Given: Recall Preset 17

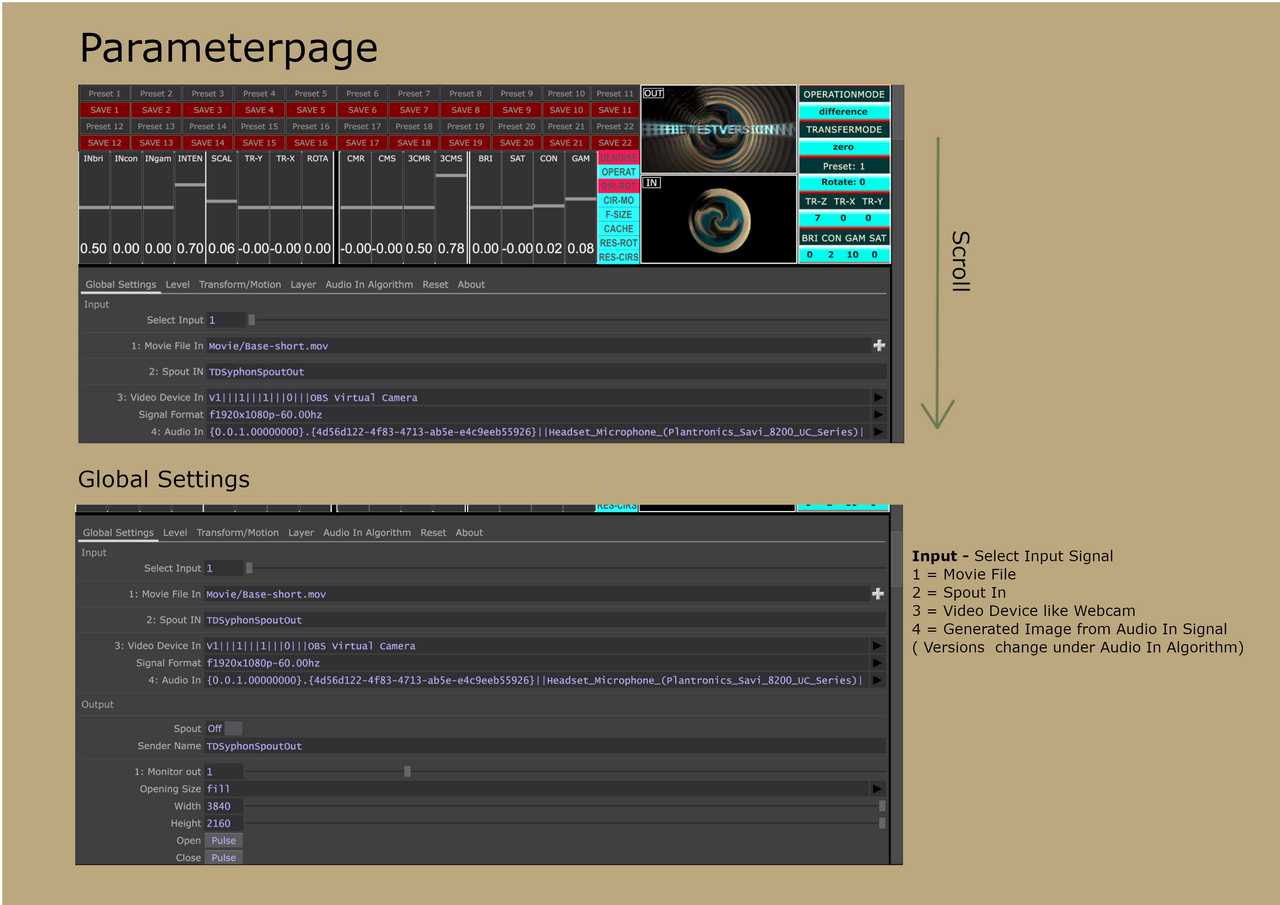Looking at the screenshot, I should [362, 127].
